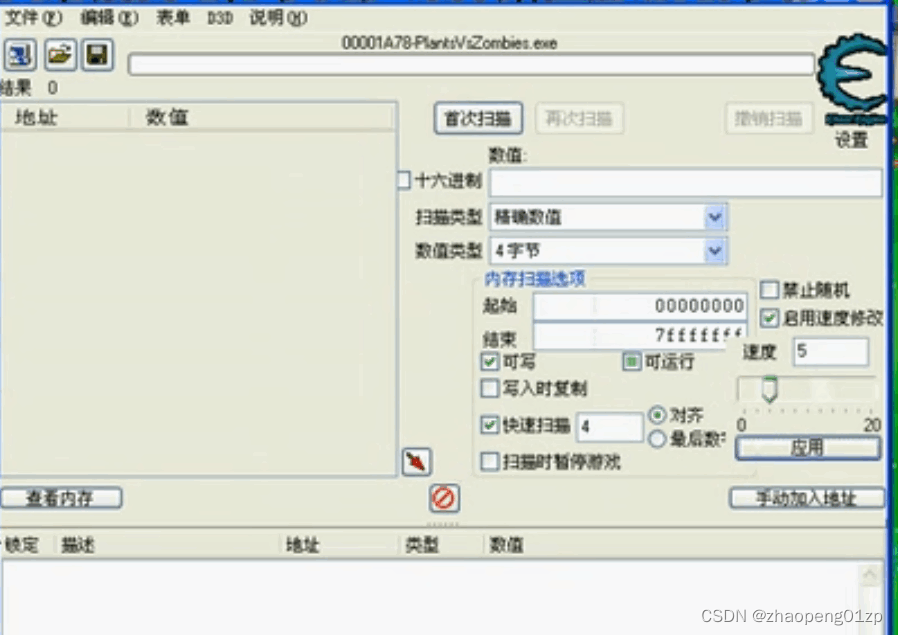Enable the 十六进制 hexadecimal checkbox
Screen dimensions: 898x635
coord(402,180)
